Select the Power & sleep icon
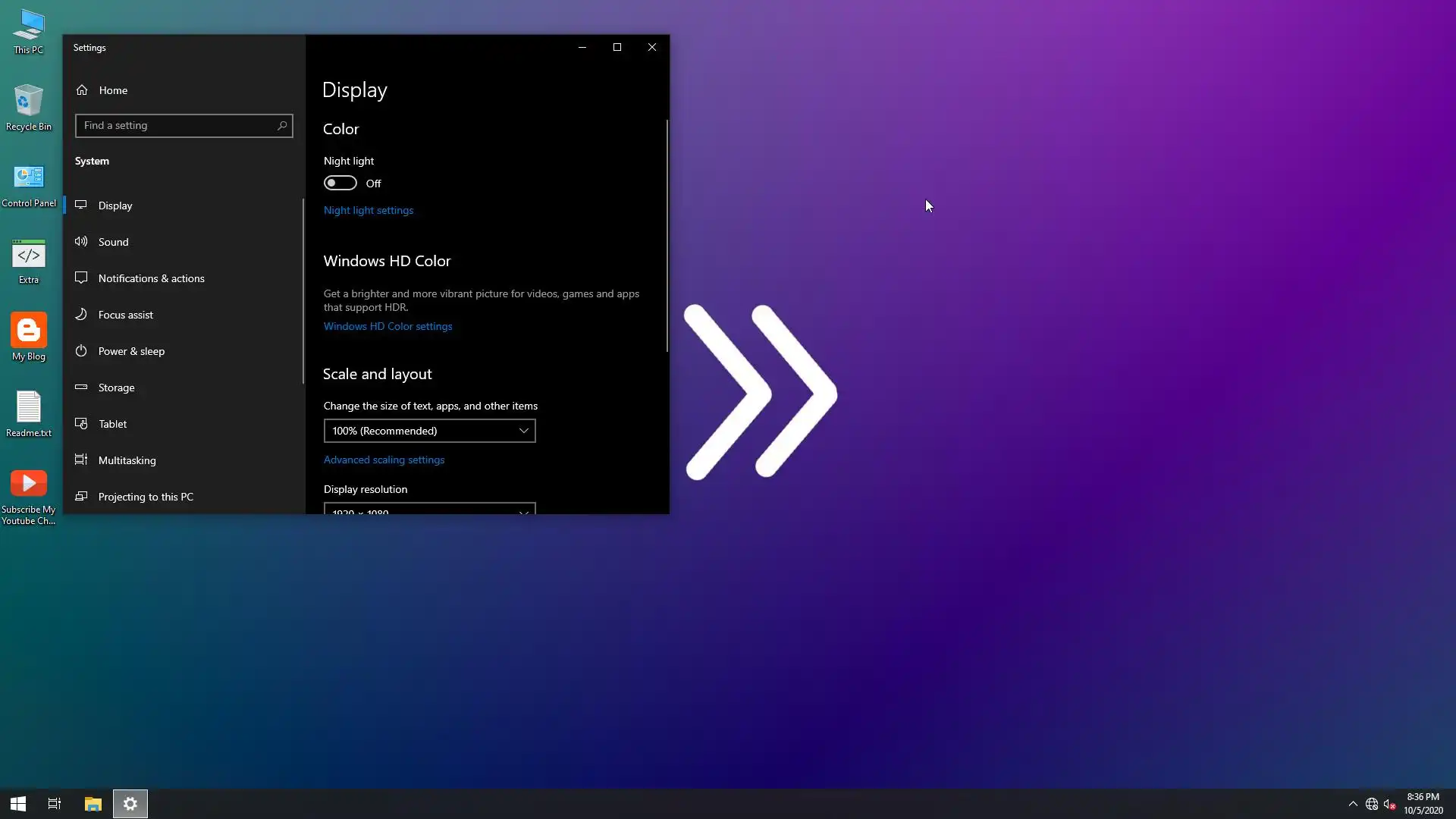1456x819 pixels. pyautogui.click(x=81, y=351)
